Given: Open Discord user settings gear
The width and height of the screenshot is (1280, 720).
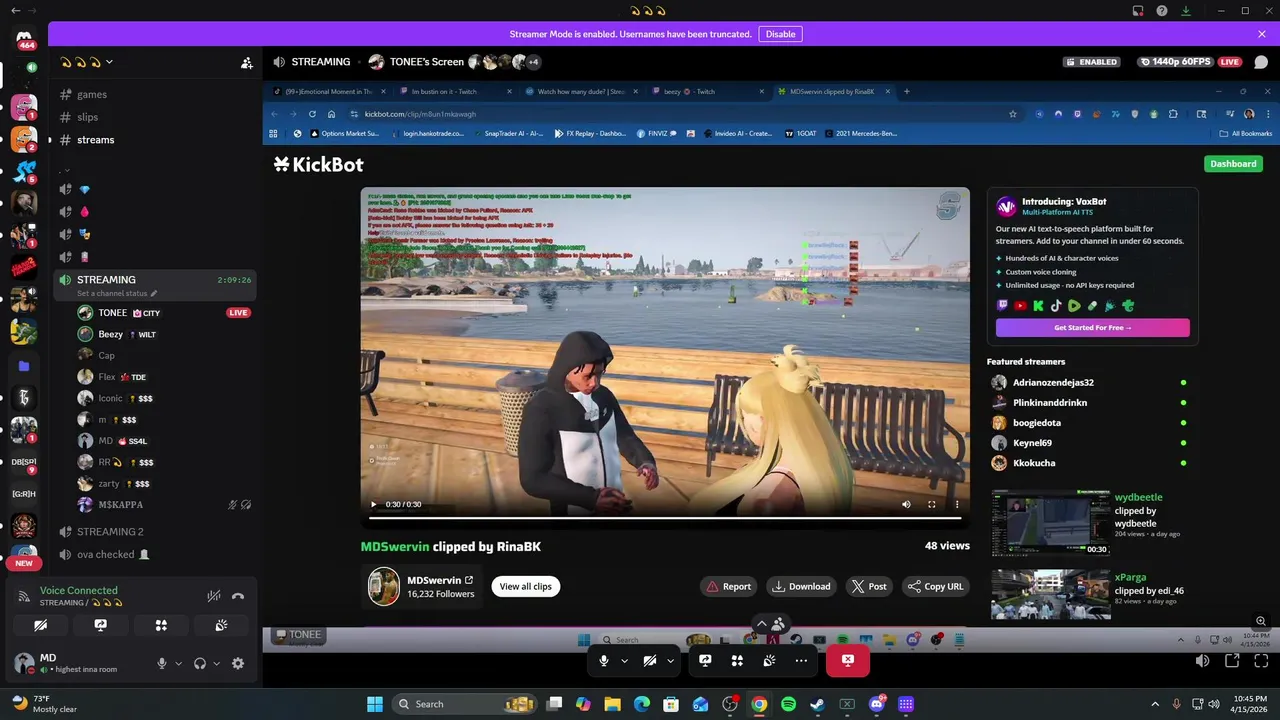Looking at the screenshot, I should click(x=238, y=663).
